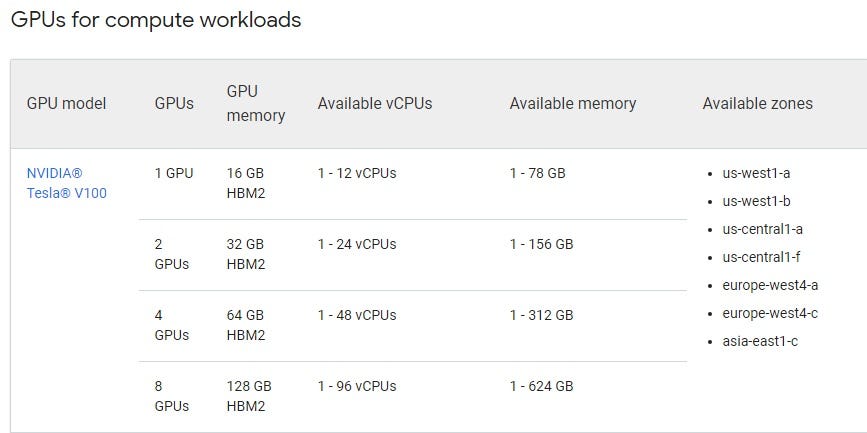Select the asia-east1-c zone entry
Viewport: 867px width, 433px height.
click(759, 341)
